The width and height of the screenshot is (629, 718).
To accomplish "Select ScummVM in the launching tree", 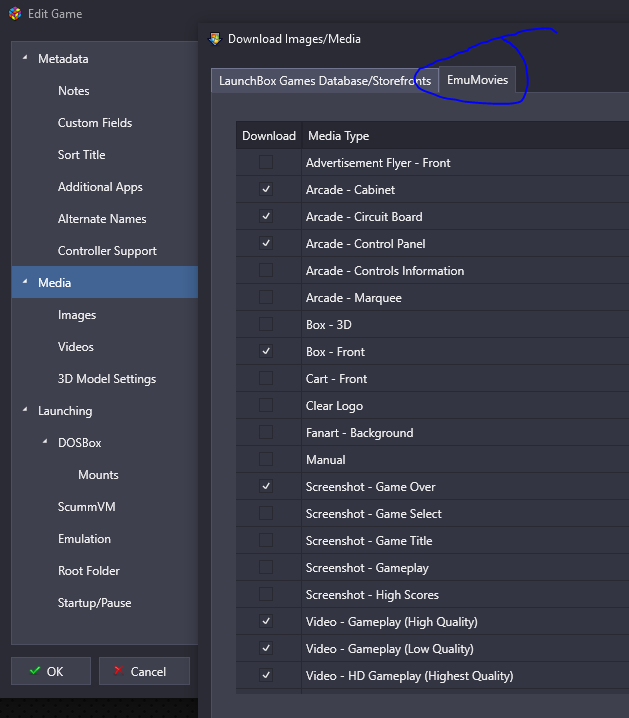I will 87,506.
